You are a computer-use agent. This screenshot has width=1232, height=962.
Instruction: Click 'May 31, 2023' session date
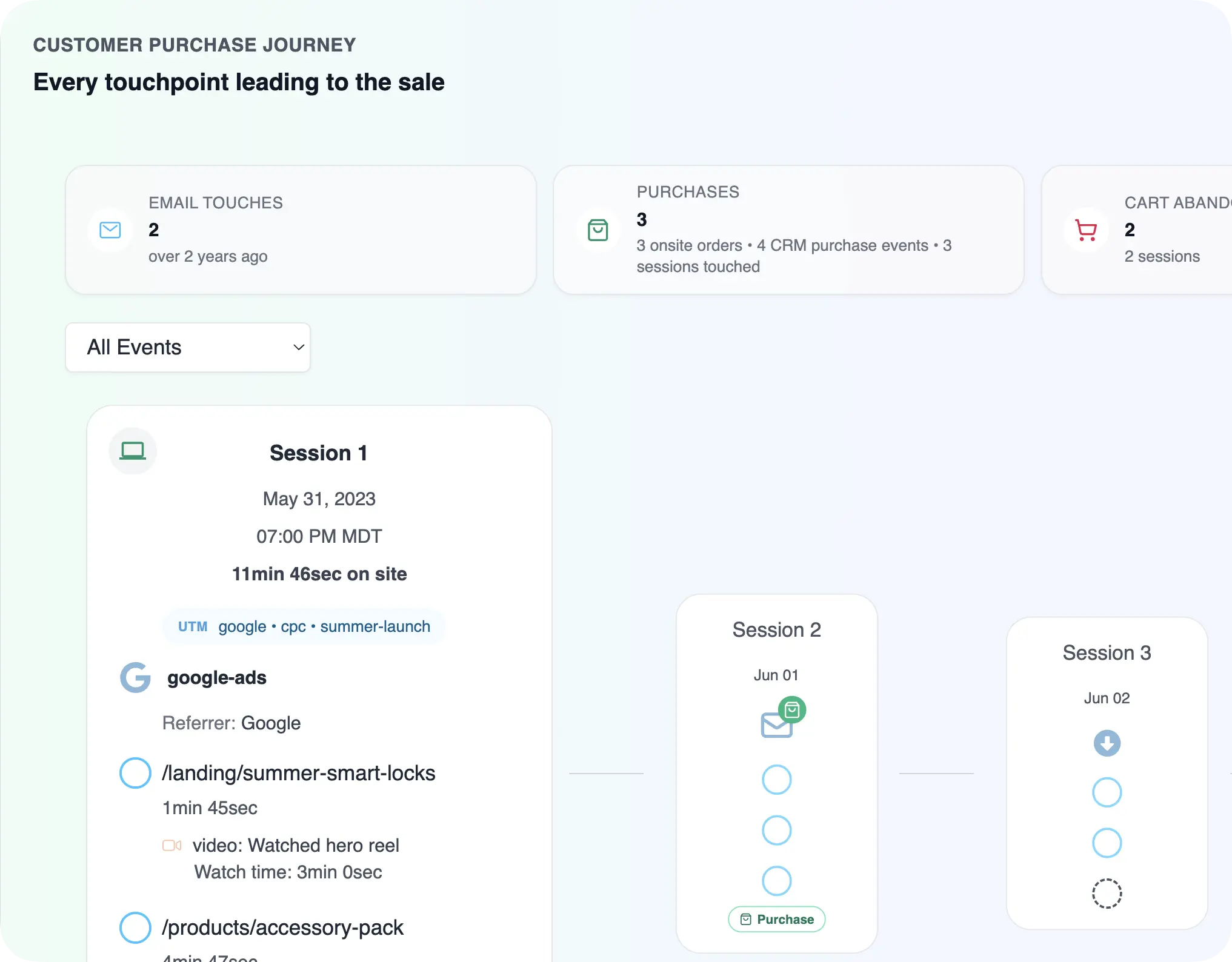click(x=319, y=499)
